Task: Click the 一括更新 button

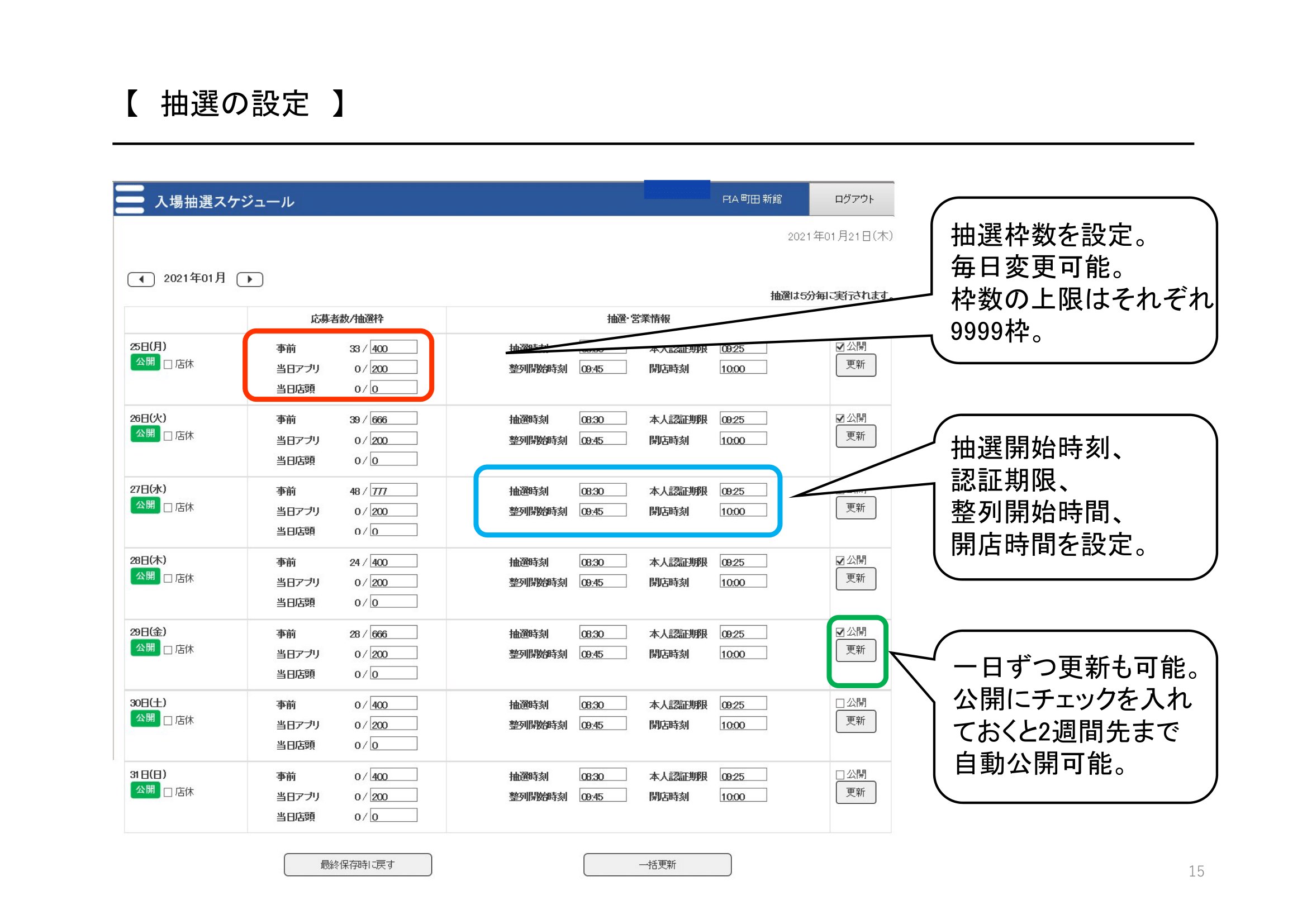Action: click(657, 864)
